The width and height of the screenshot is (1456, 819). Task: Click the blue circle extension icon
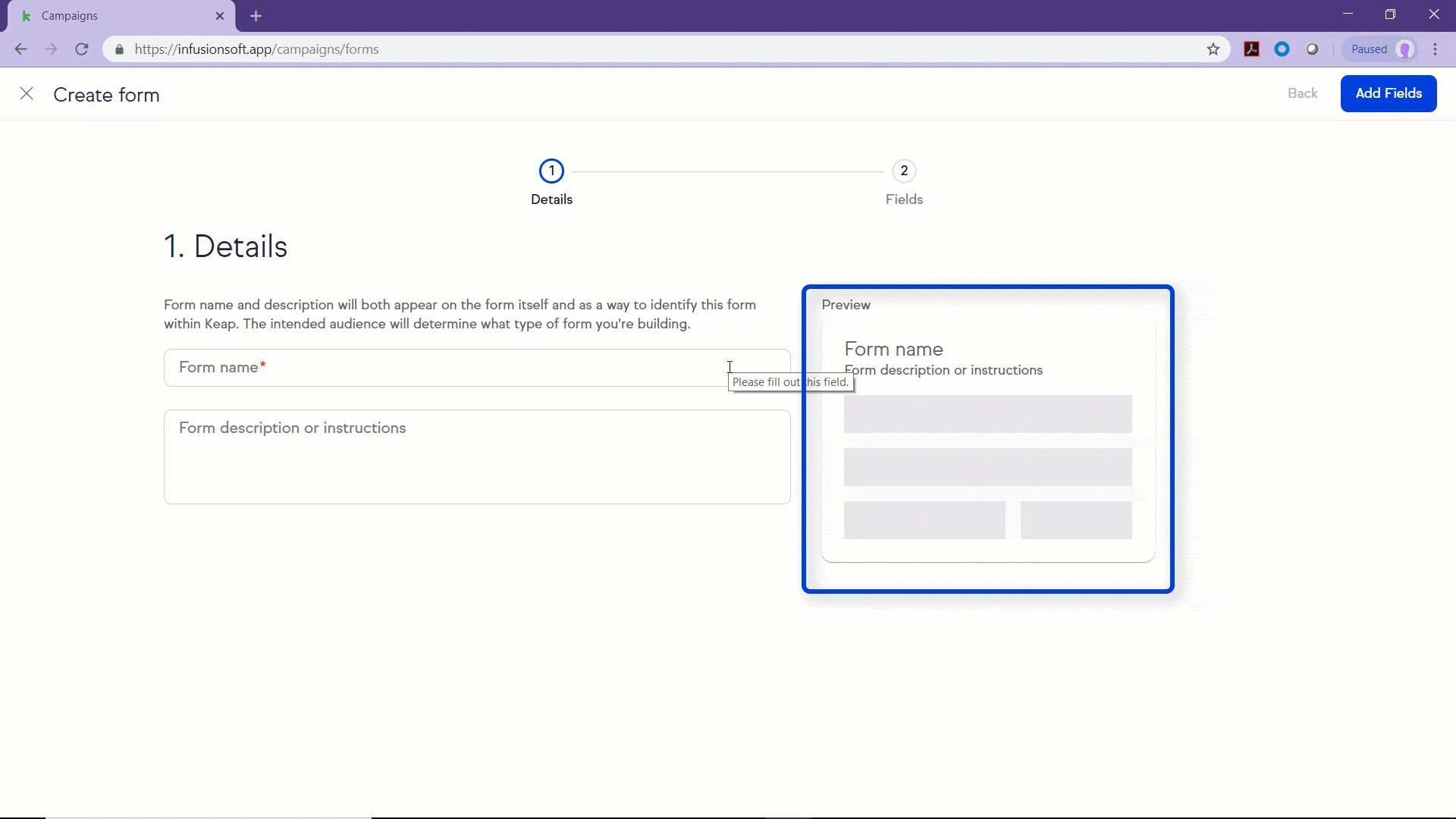1282,49
